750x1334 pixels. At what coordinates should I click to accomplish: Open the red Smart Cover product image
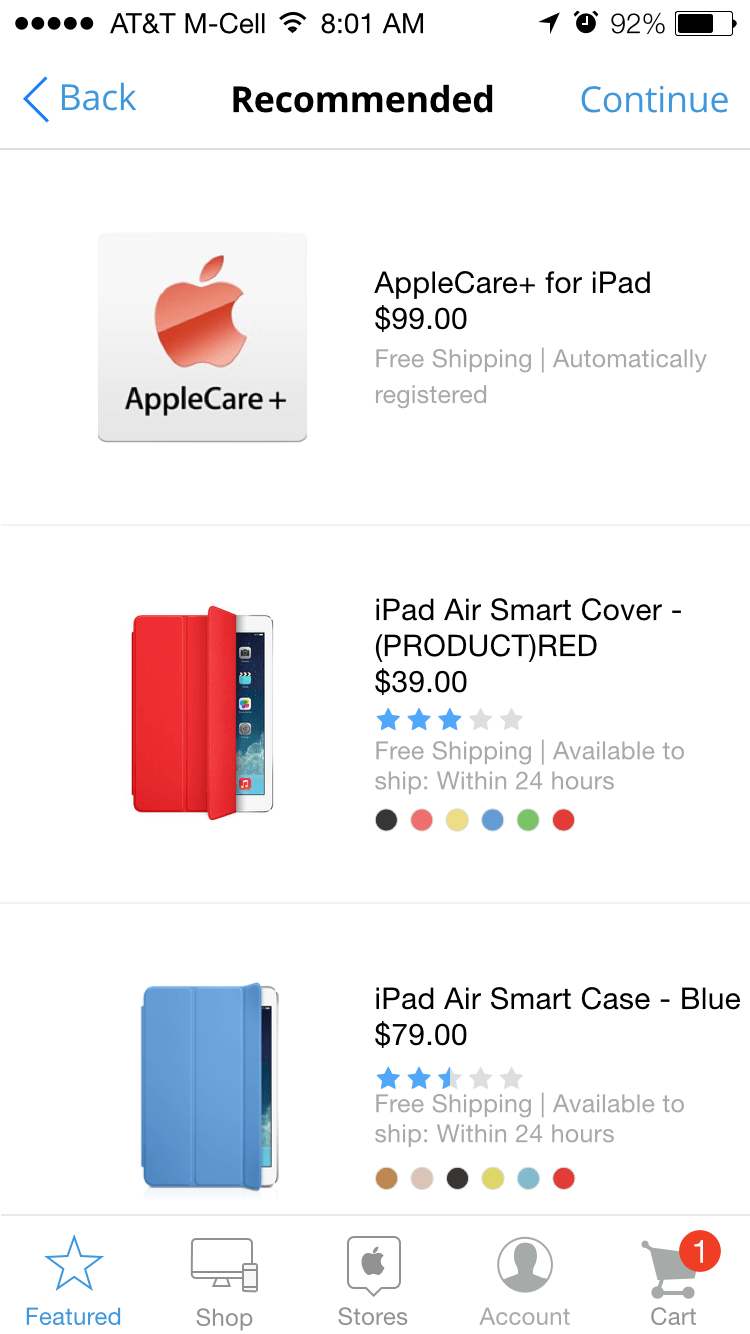pyautogui.click(x=202, y=713)
